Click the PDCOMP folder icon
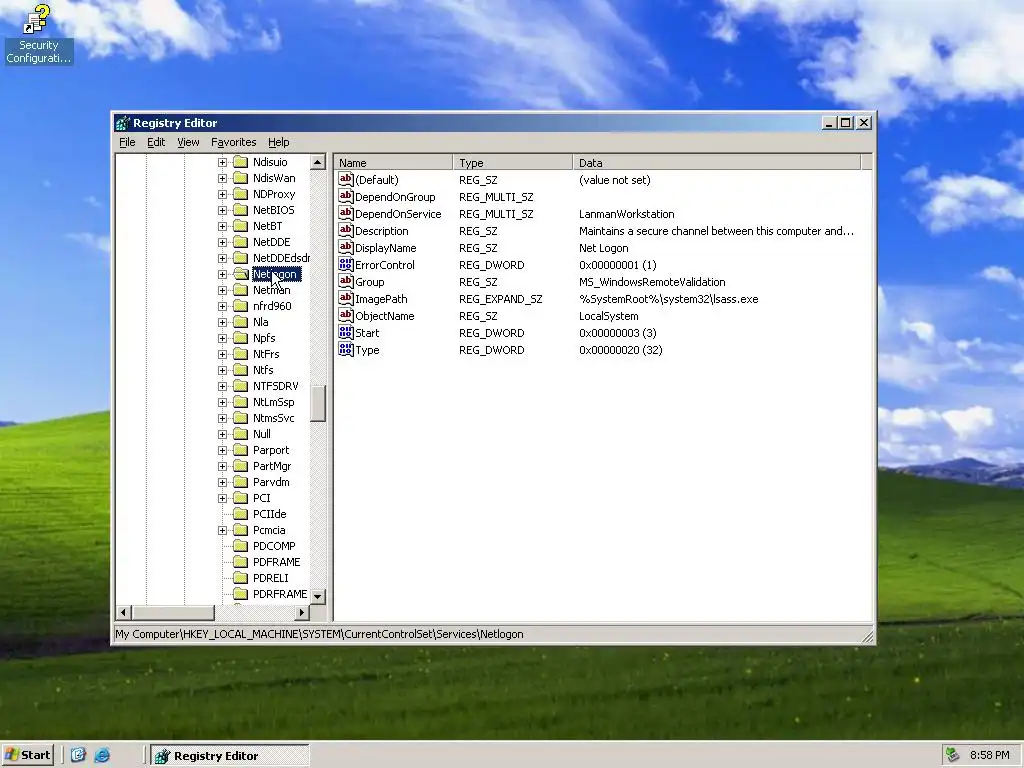Screen dimensions: 1024x768 click(241, 546)
